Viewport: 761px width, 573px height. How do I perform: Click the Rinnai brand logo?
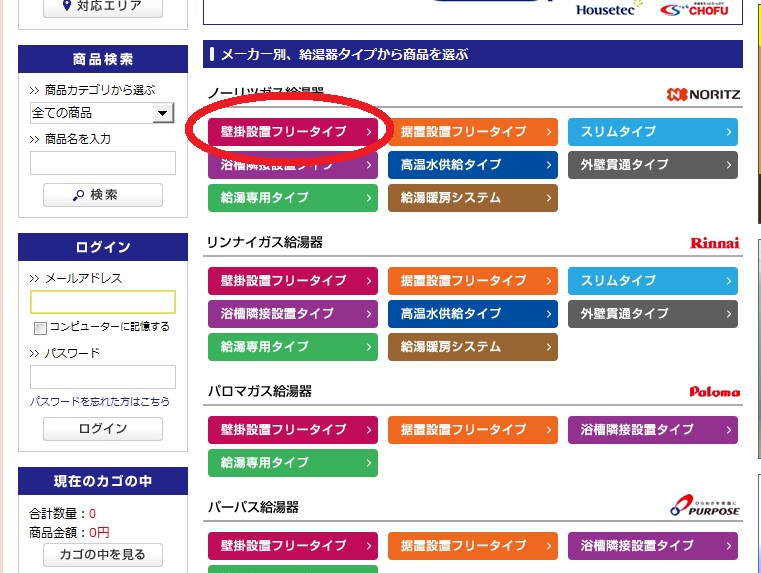(x=714, y=243)
